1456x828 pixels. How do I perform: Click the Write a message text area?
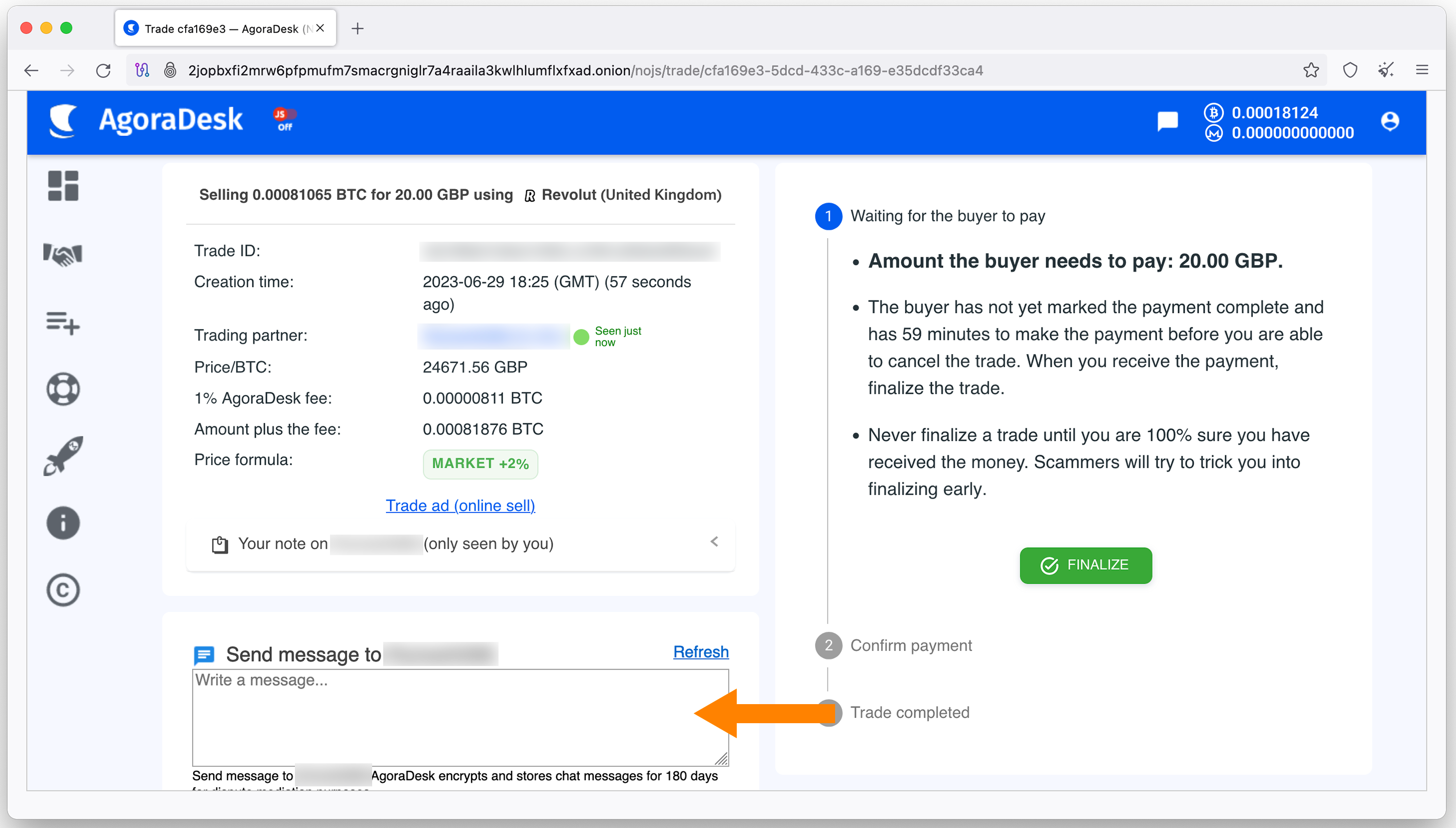point(460,718)
